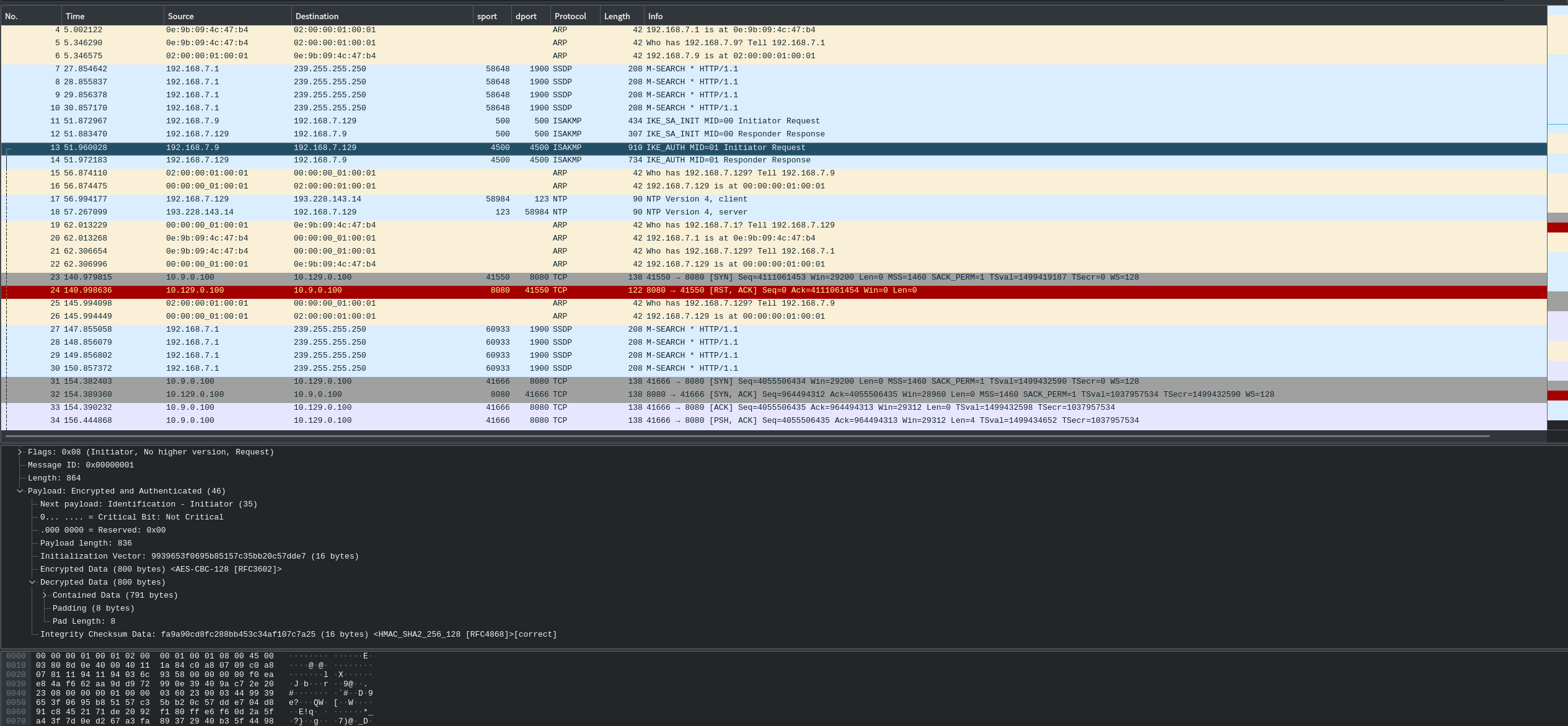
Task: Select the Message ID: 0x00000001 field
Action: 81,465
